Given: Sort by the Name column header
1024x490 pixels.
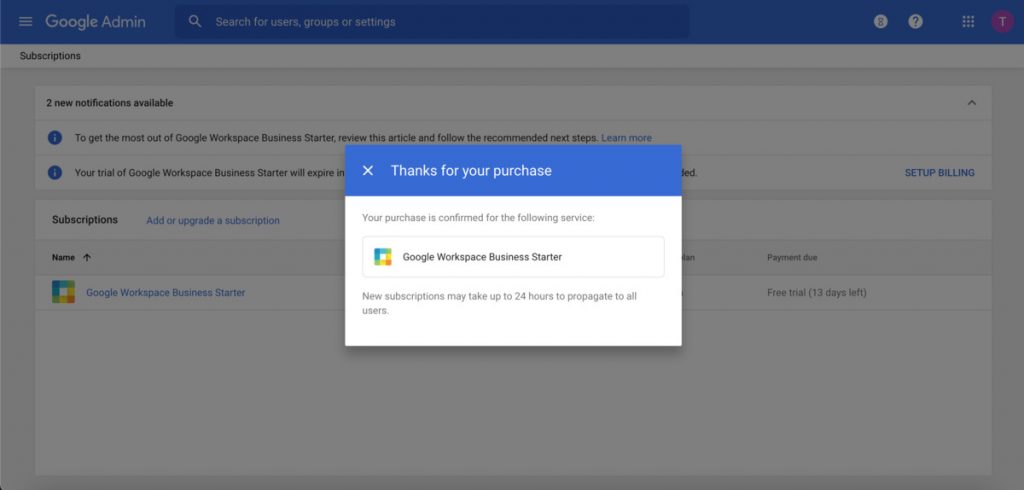Looking at the screenshot, I should (63, 257).
